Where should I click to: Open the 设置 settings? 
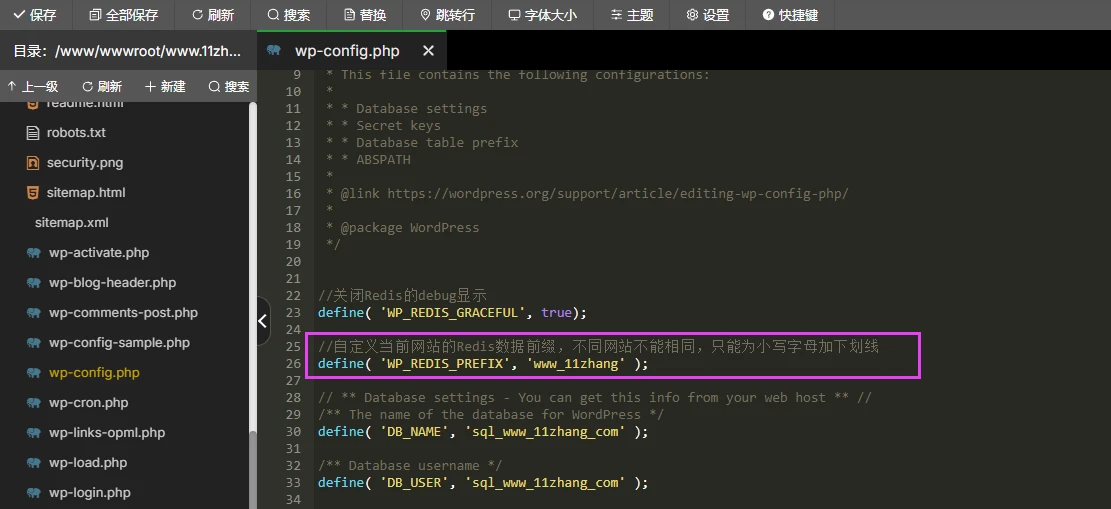[x=708, y=15]
